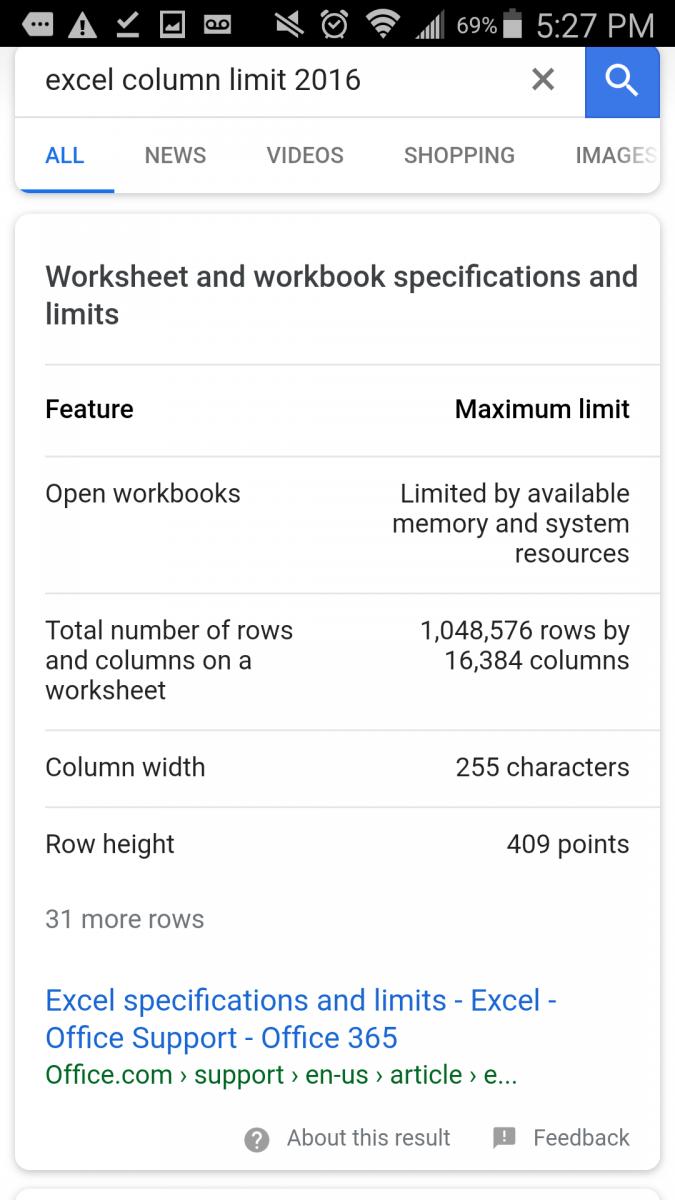Tap the Feedback link text

coord(581,1138)
